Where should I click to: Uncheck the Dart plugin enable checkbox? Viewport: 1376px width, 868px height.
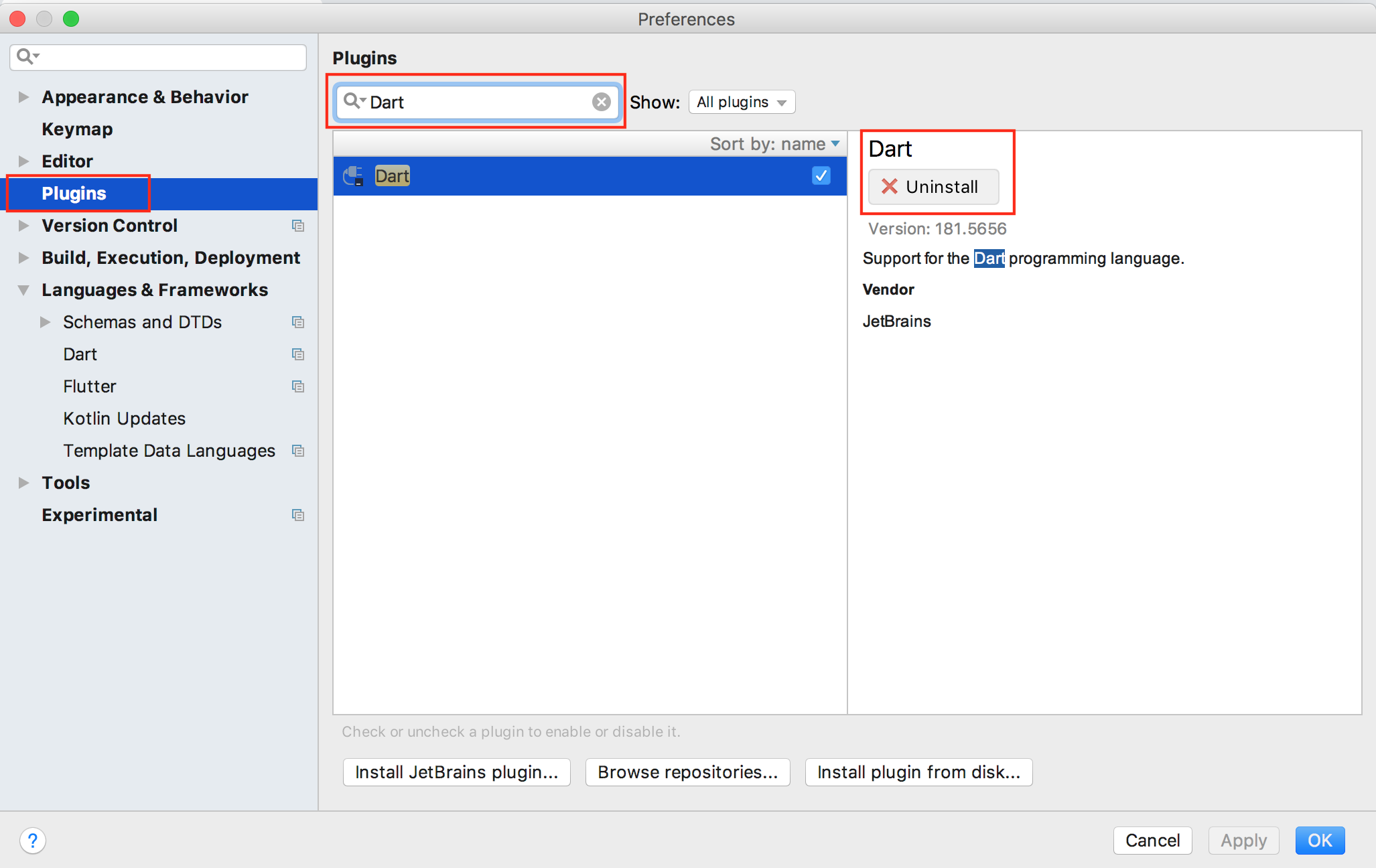[x=821, y=175]
